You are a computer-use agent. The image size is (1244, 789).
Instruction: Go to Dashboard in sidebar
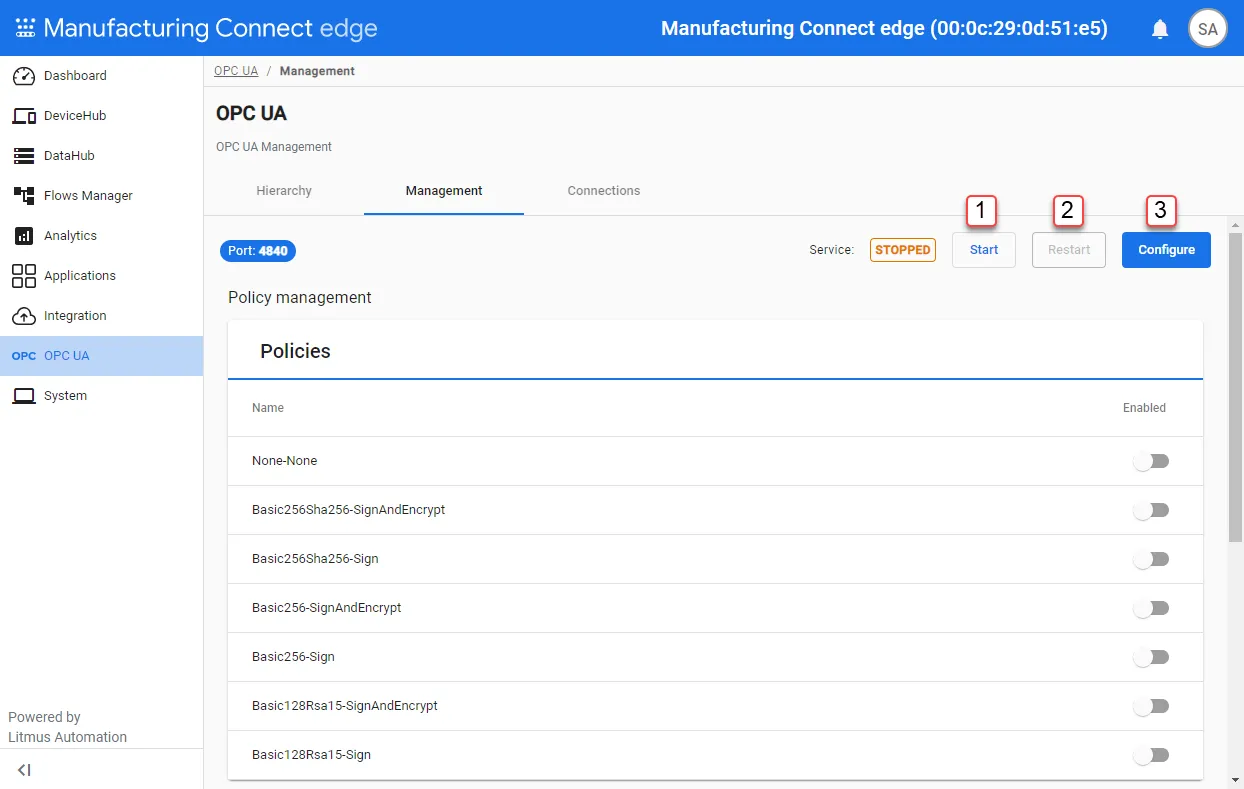coord(101,76)
